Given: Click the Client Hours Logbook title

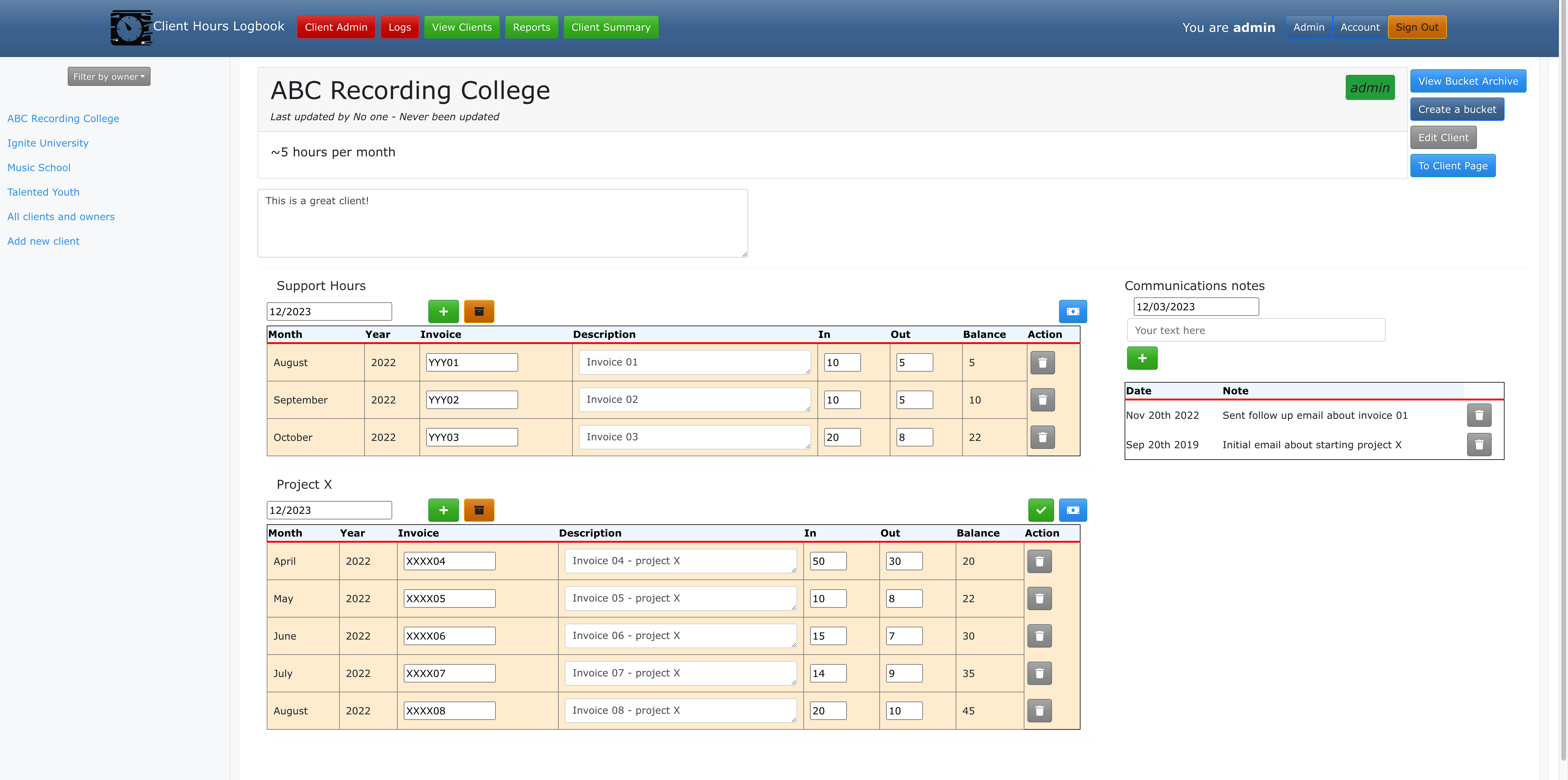Looking at the screenshot, I should [219, 25].
